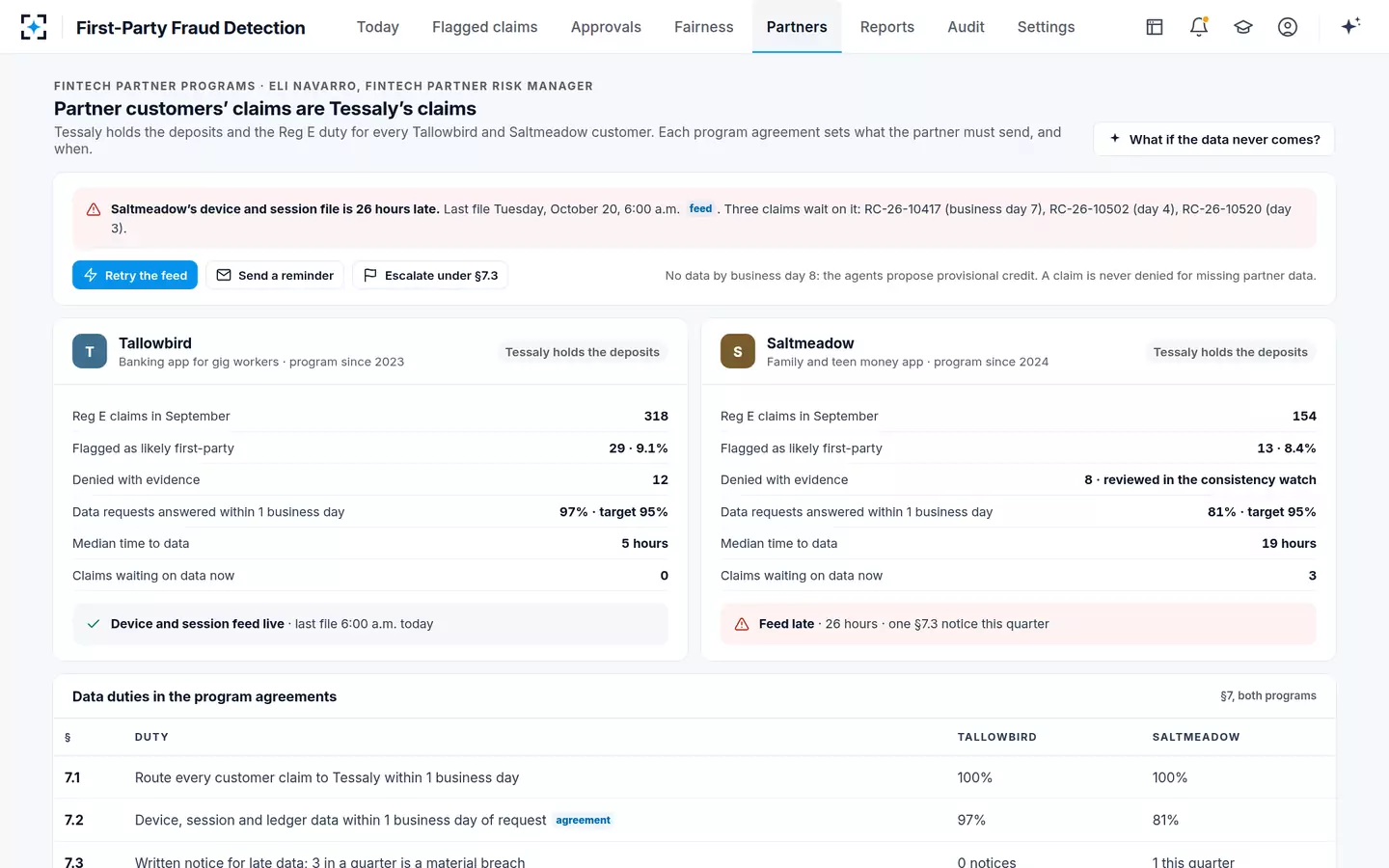Open the Flagged claims tab
The image size is (1389, 868).
485,27
